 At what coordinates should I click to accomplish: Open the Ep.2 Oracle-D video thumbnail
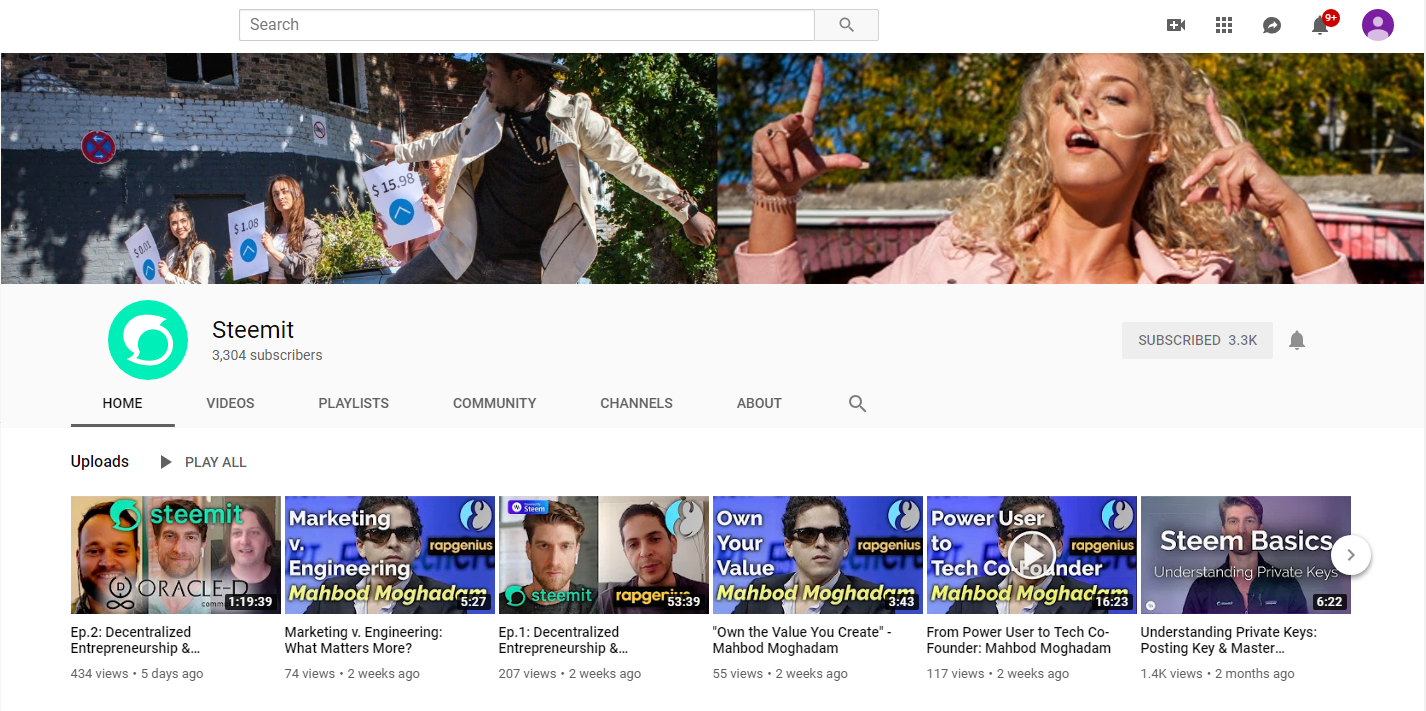176,555
